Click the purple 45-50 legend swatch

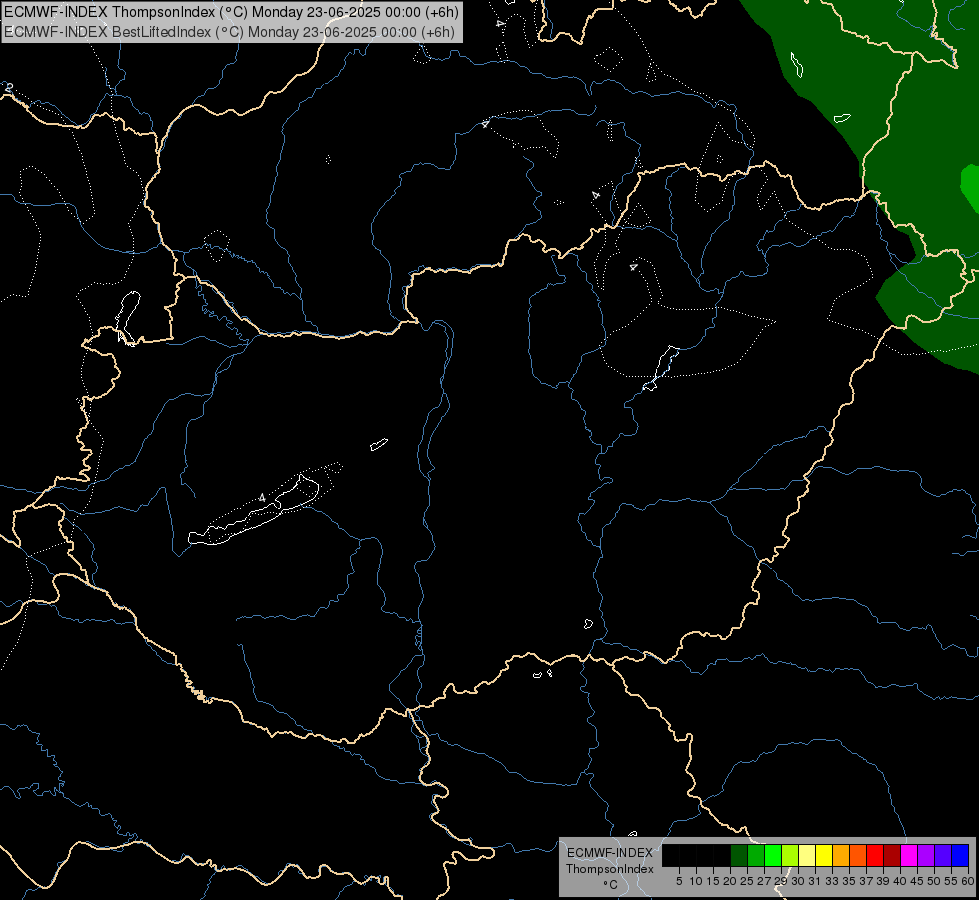pyautogui.click(x=926, y=855)
